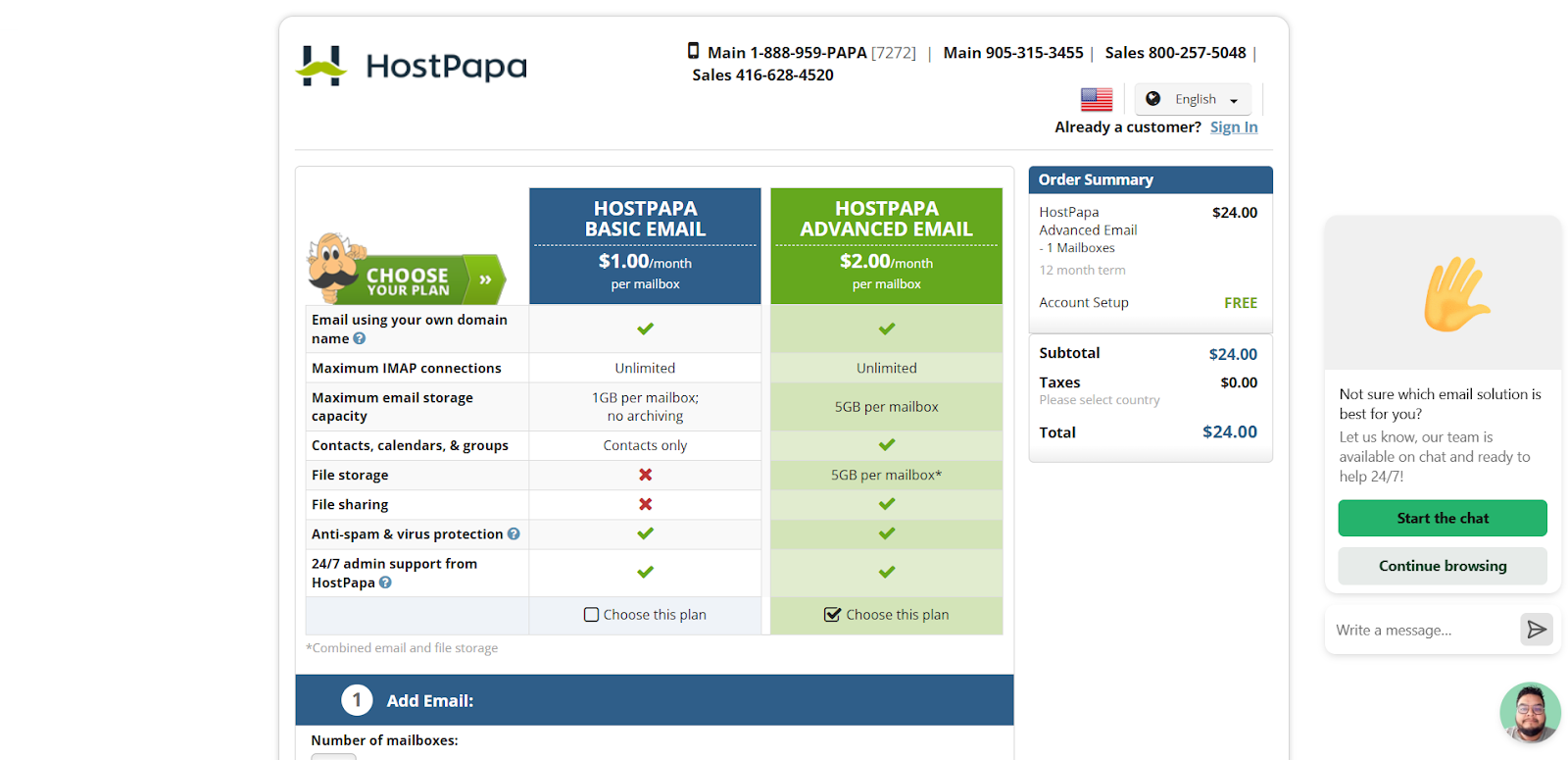This screenshot has height=760, width=1568.
Task: Click red X for Basic File storage
Action: [x=645, y=475]
